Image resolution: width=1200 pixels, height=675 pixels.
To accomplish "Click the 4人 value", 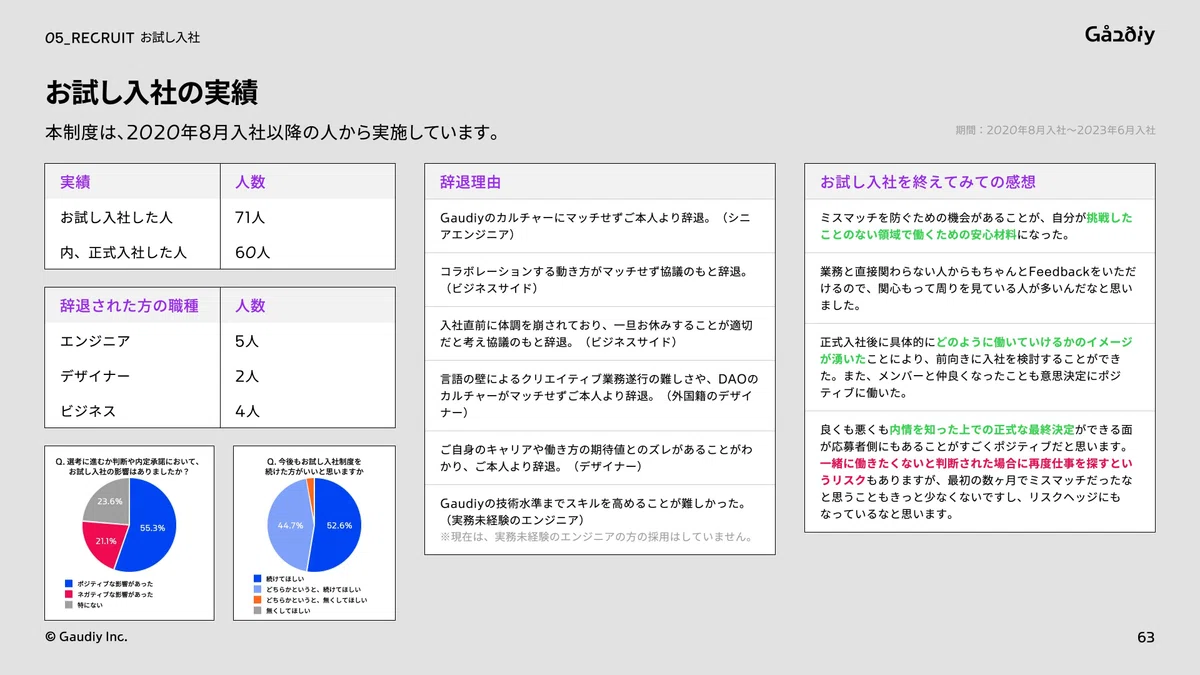I will coord(247,411).
